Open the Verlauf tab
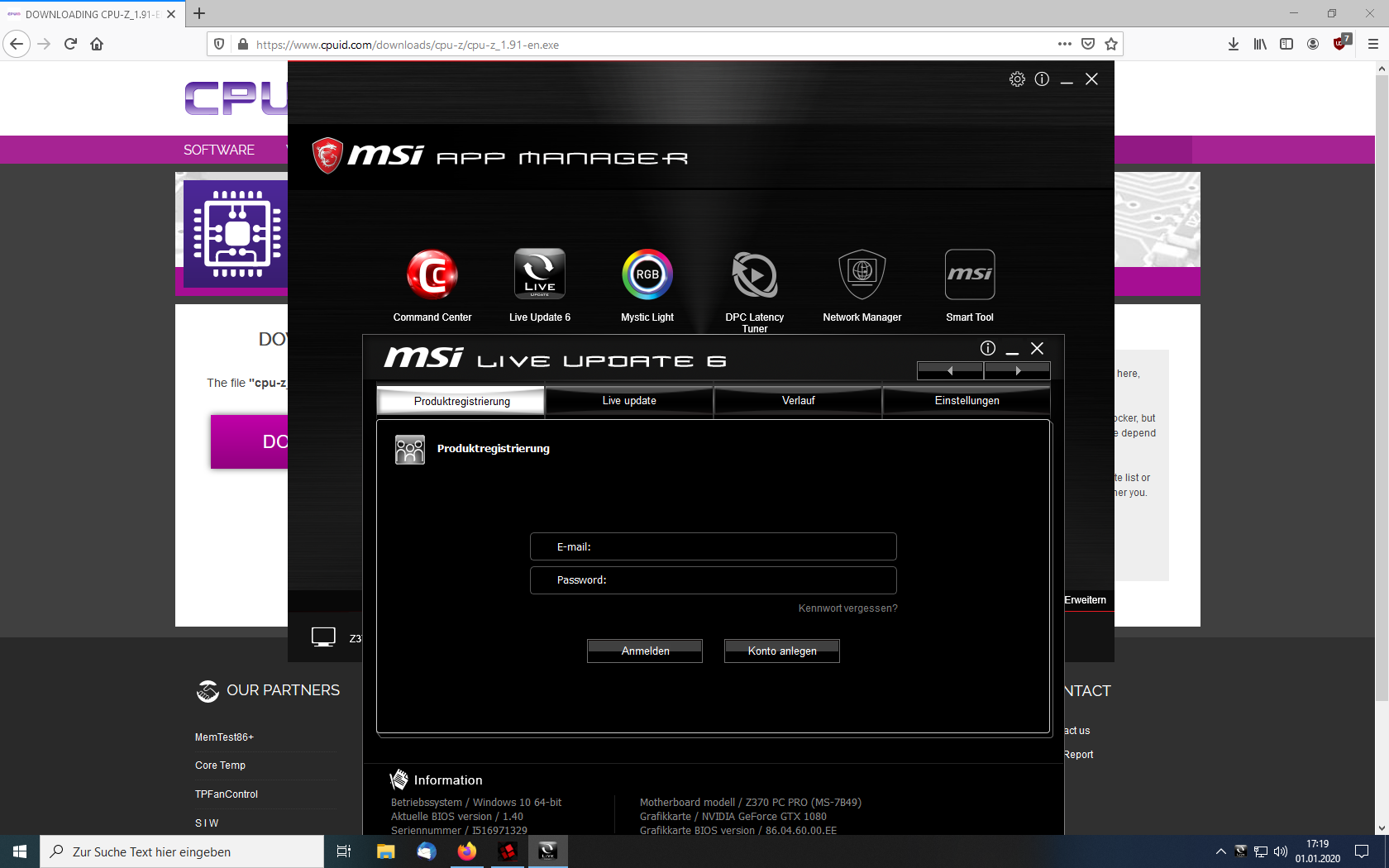The width and height of the screenshot is (1389, 868). [x=799, y=401]
